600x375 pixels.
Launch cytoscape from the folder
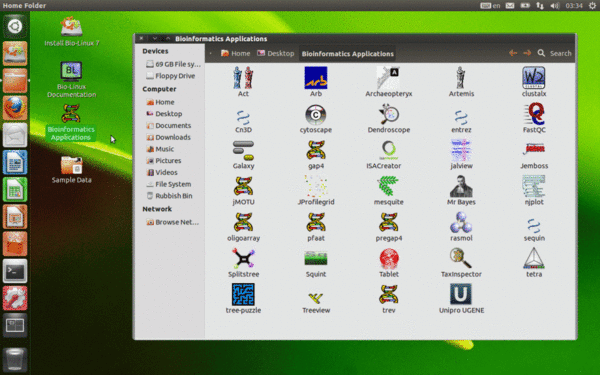coord(316,115)
